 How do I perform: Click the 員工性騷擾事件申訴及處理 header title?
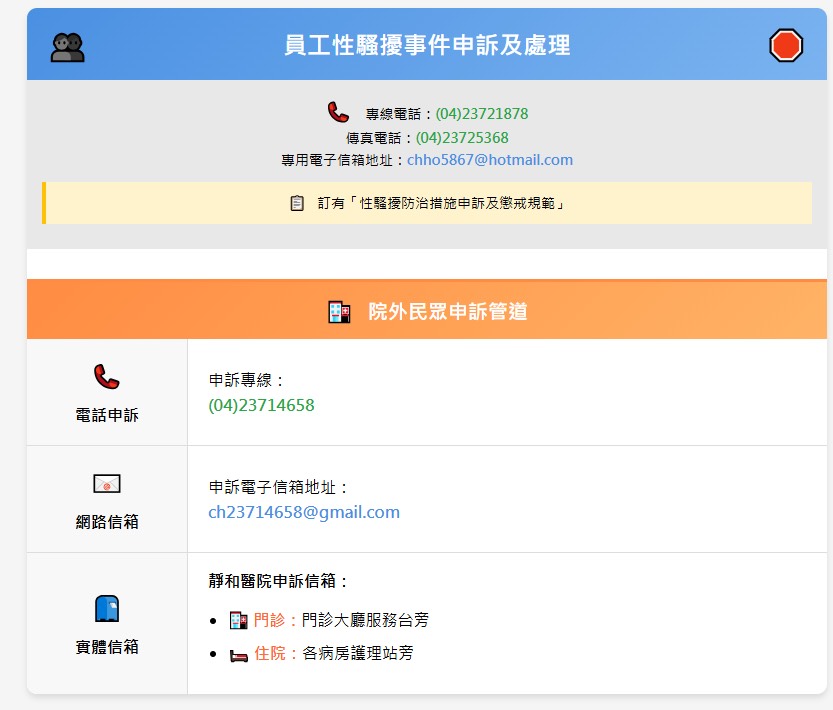coord(427,46)
